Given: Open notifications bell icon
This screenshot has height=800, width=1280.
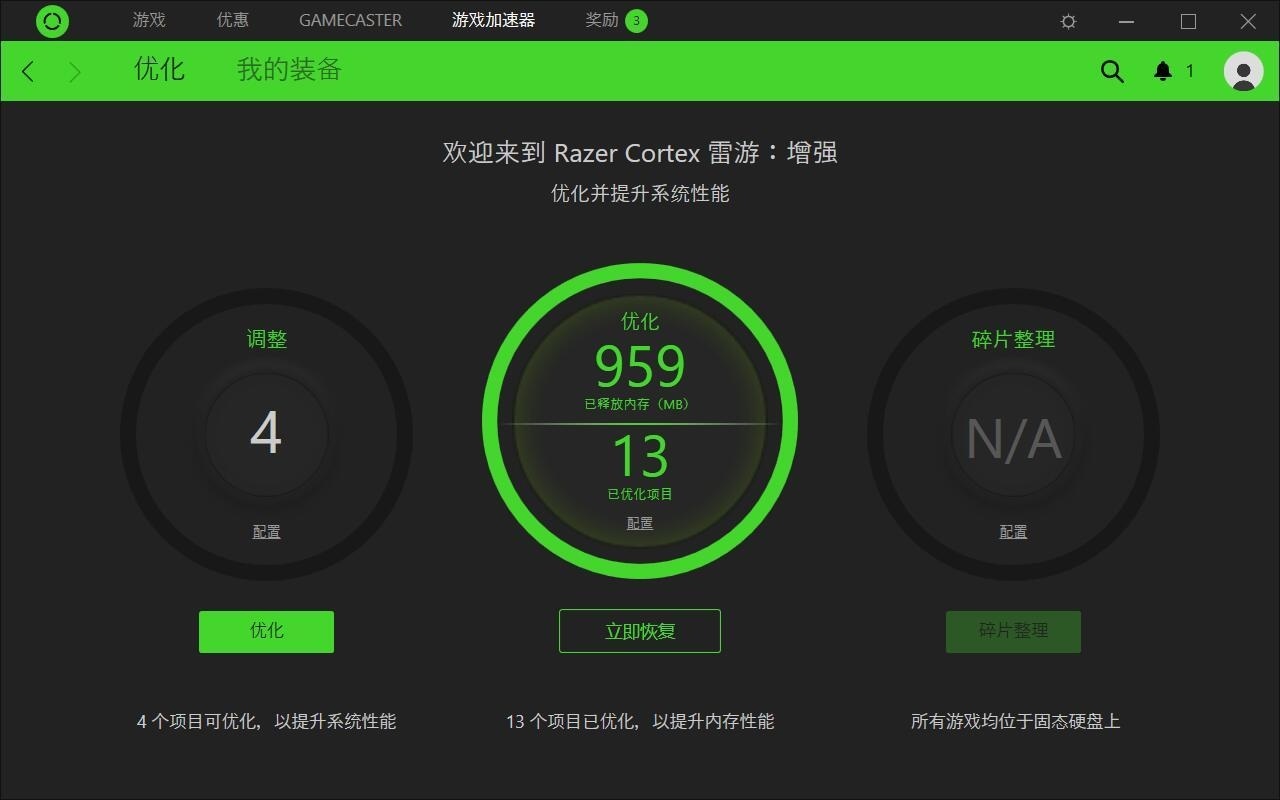Looking at the screenshot, I should coord(1163,71).
